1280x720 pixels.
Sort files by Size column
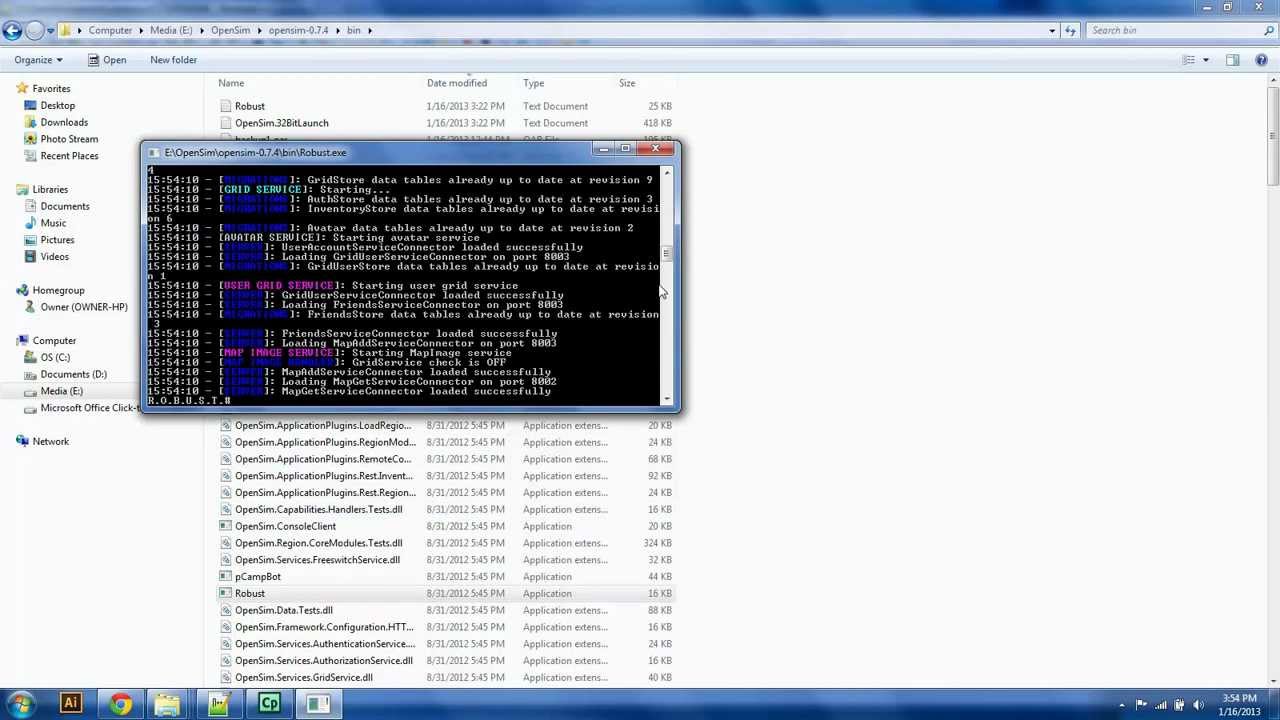[627, 83]
